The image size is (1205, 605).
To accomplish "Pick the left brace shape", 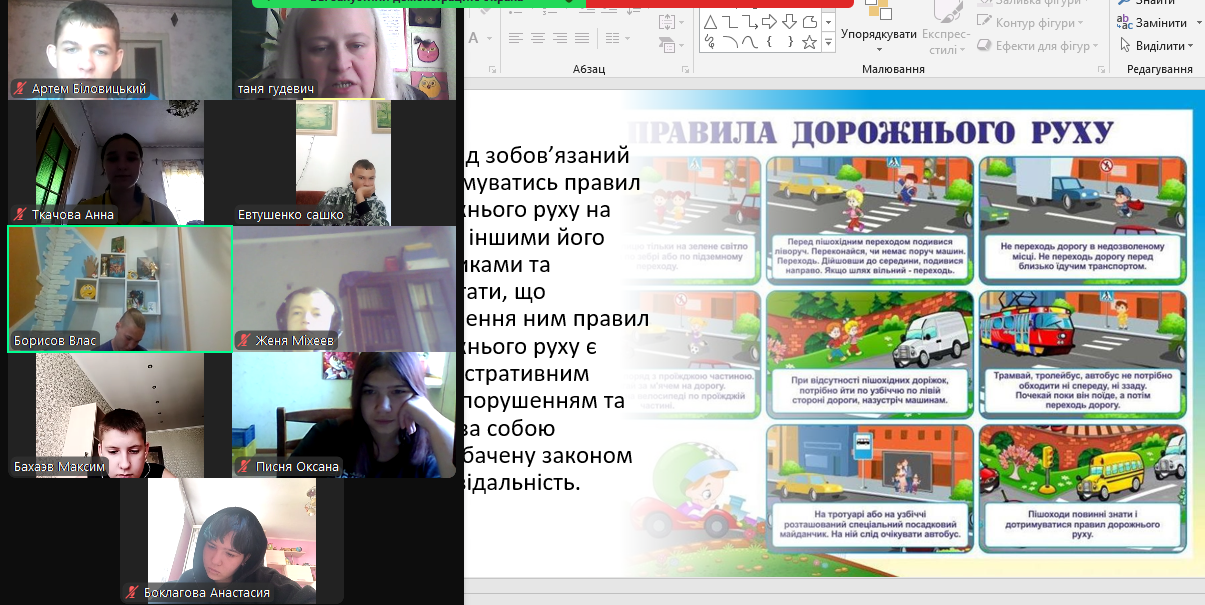I will pyautogui.click(x=769, y=42).
